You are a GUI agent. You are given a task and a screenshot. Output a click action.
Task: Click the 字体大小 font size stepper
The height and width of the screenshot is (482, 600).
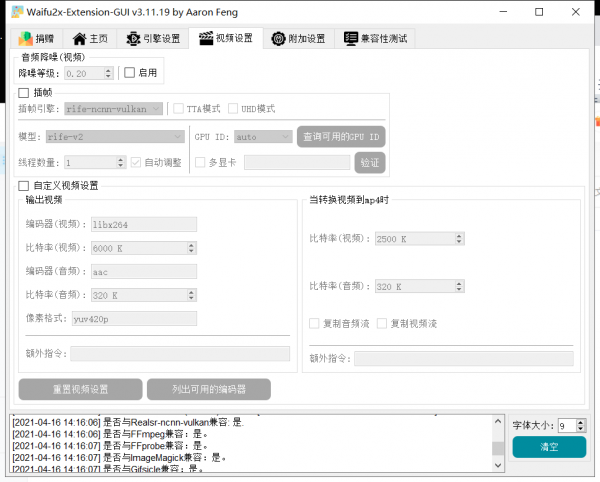tap(580, 425)
